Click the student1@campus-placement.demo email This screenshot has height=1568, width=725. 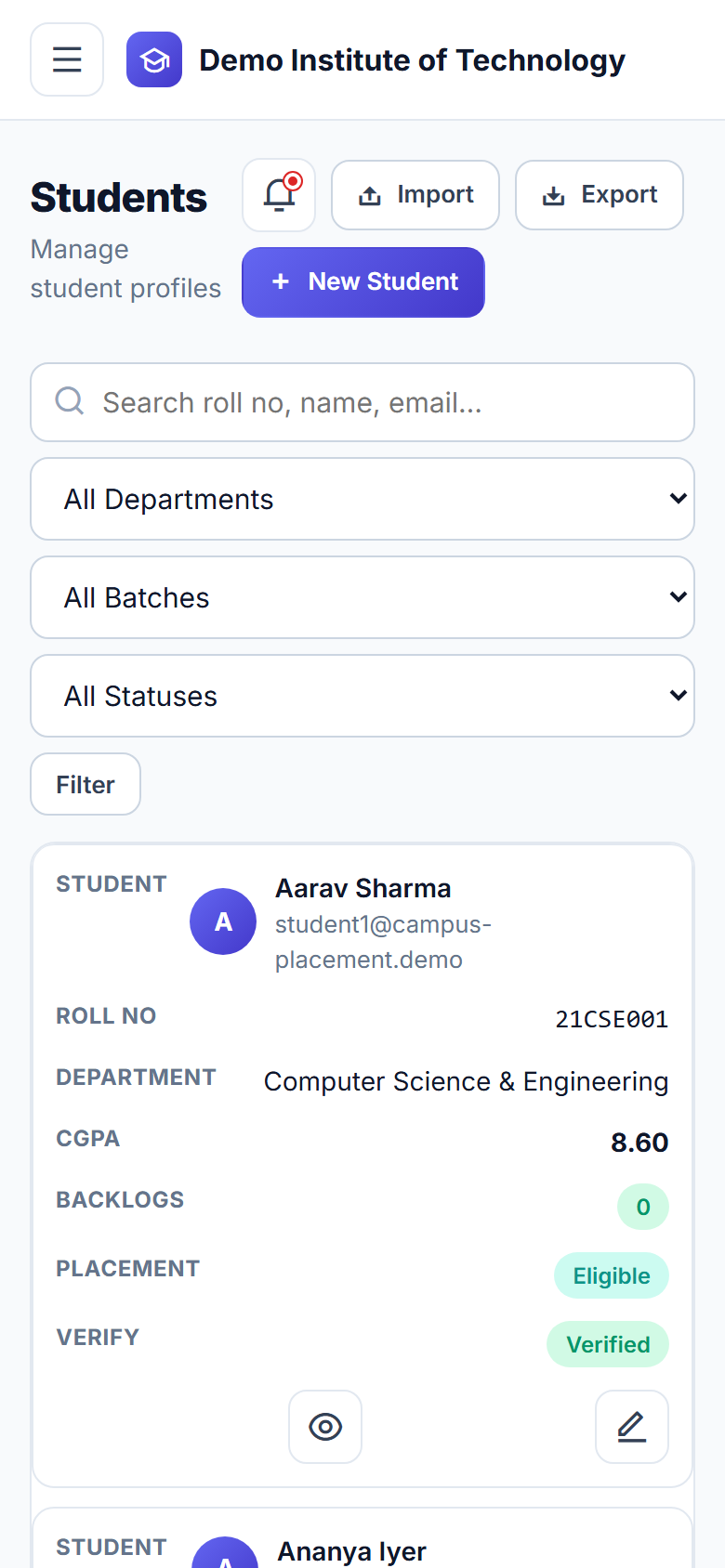383,942
